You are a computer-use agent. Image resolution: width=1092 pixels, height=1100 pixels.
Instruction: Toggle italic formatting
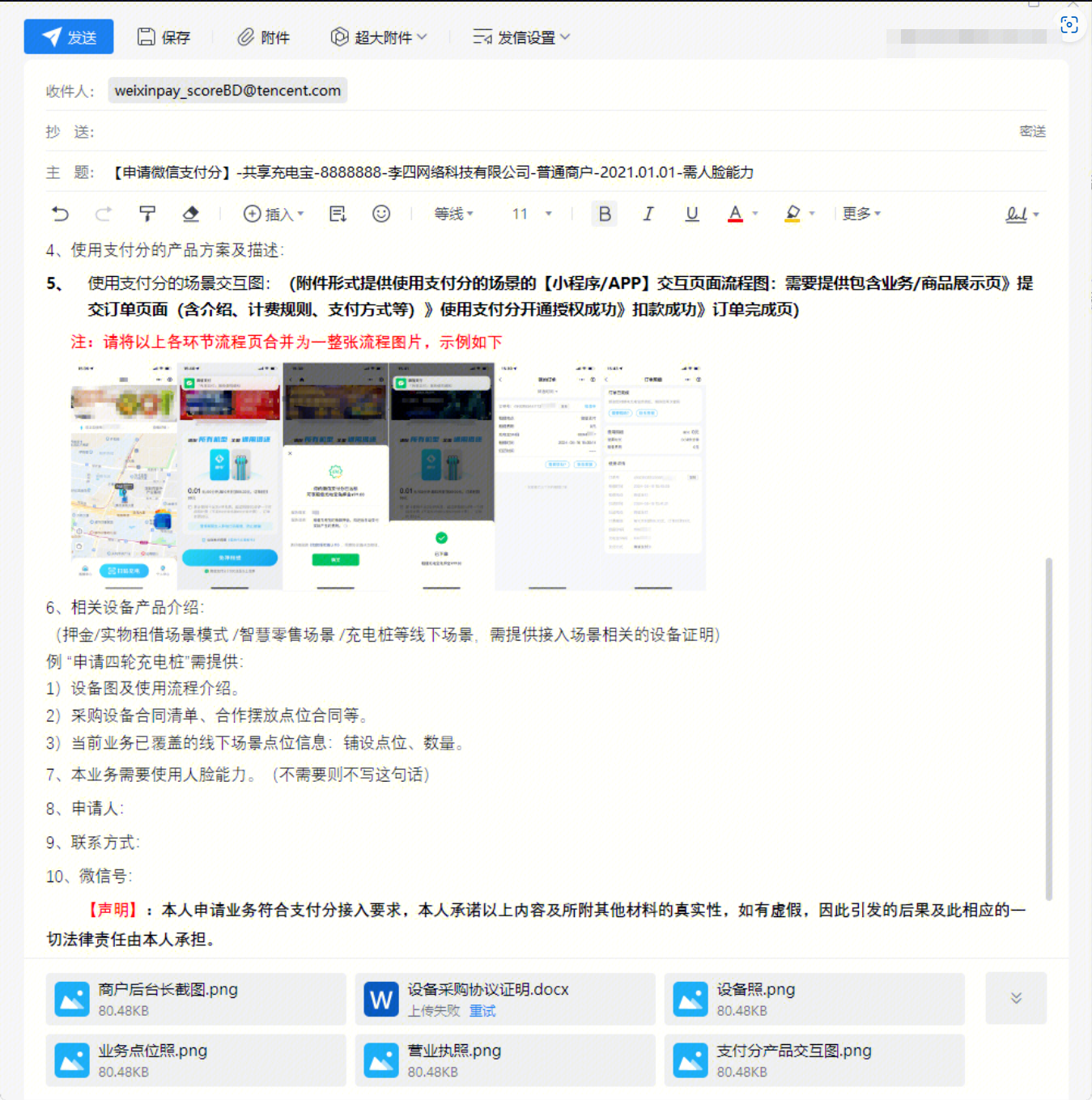[x=648, y=214]
